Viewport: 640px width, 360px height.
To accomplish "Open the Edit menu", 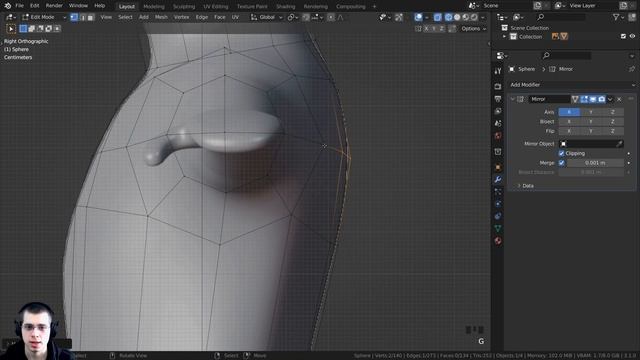I will (x=35, y=6).
